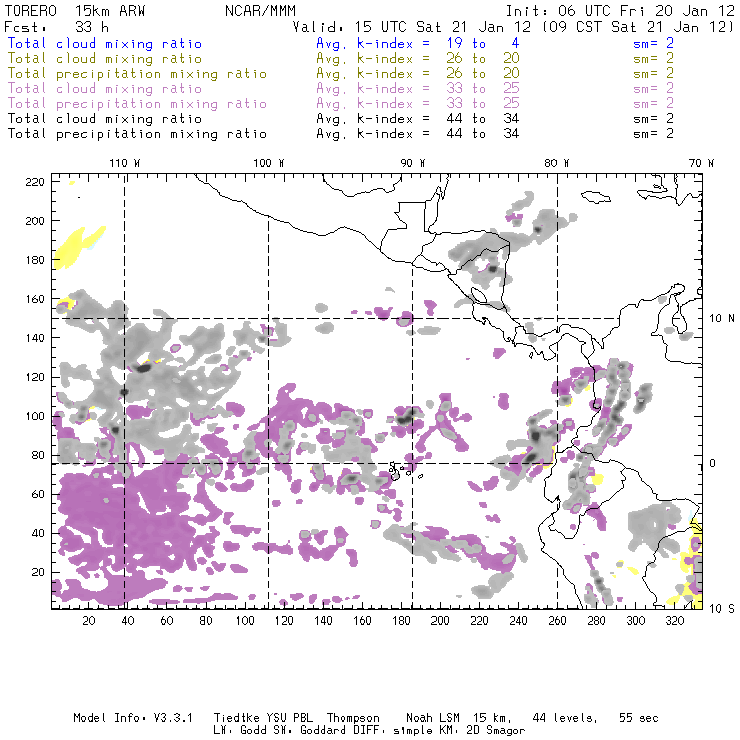740x740 pixels.
Task: Click the '80 W' longitude label
Action: click(x=557, y=163)
